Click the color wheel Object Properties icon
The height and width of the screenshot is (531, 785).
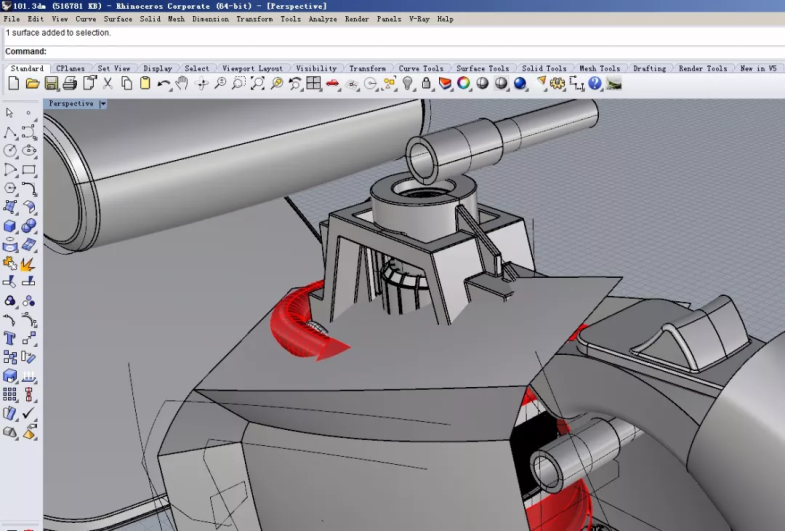[464, 83]
